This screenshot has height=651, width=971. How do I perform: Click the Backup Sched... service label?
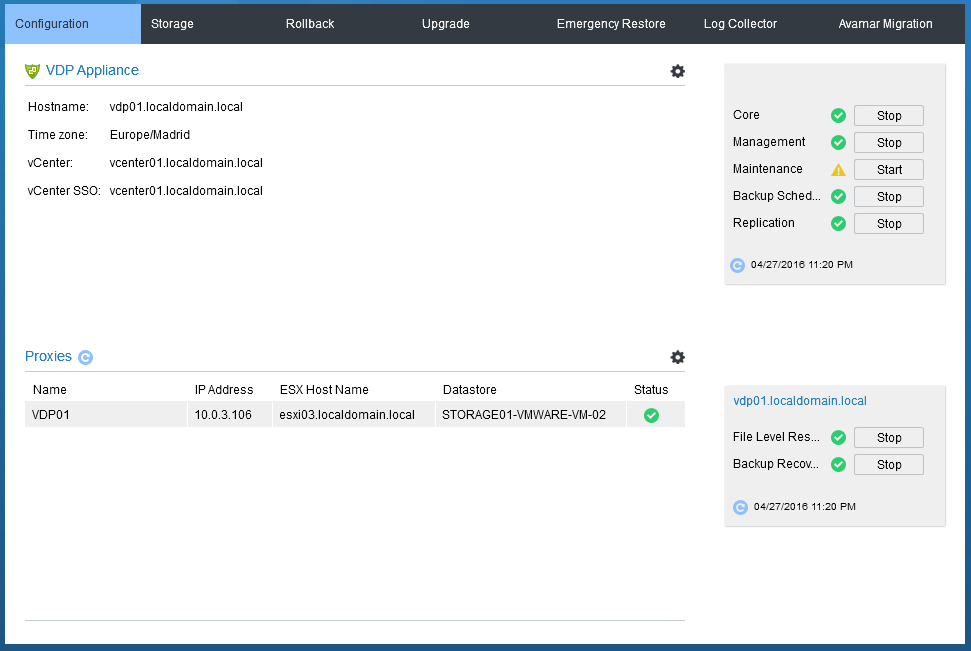click(777, 196)
